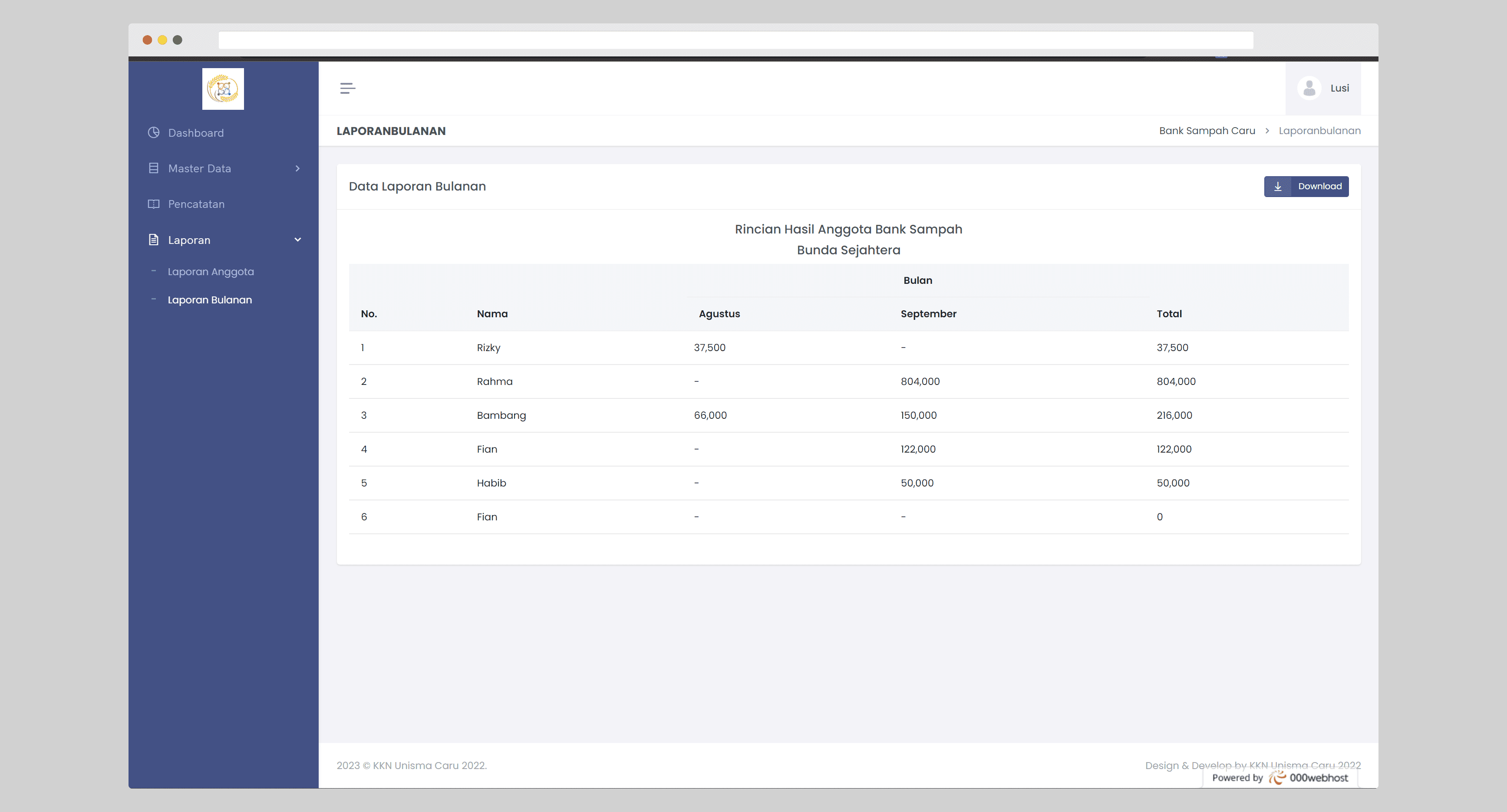Collapse the Laporan submenu chevron
Image resolution: width=1507 pixels, height=812 pixels.
[x=297, y=240]
